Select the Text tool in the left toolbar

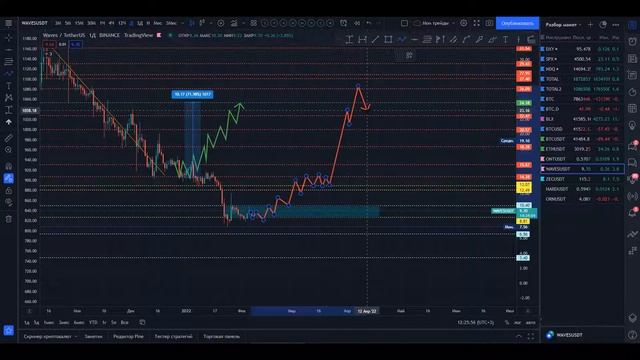coord(9,86)
